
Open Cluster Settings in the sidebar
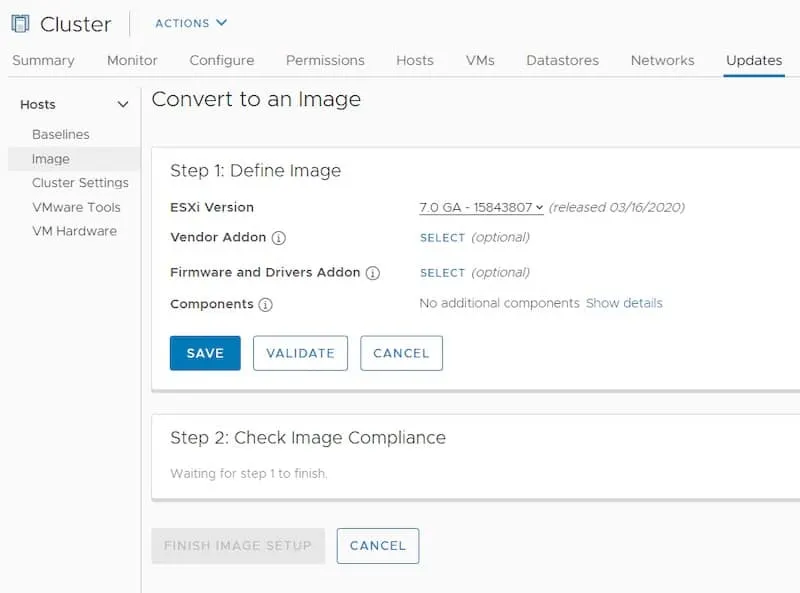tap(80, 183)
